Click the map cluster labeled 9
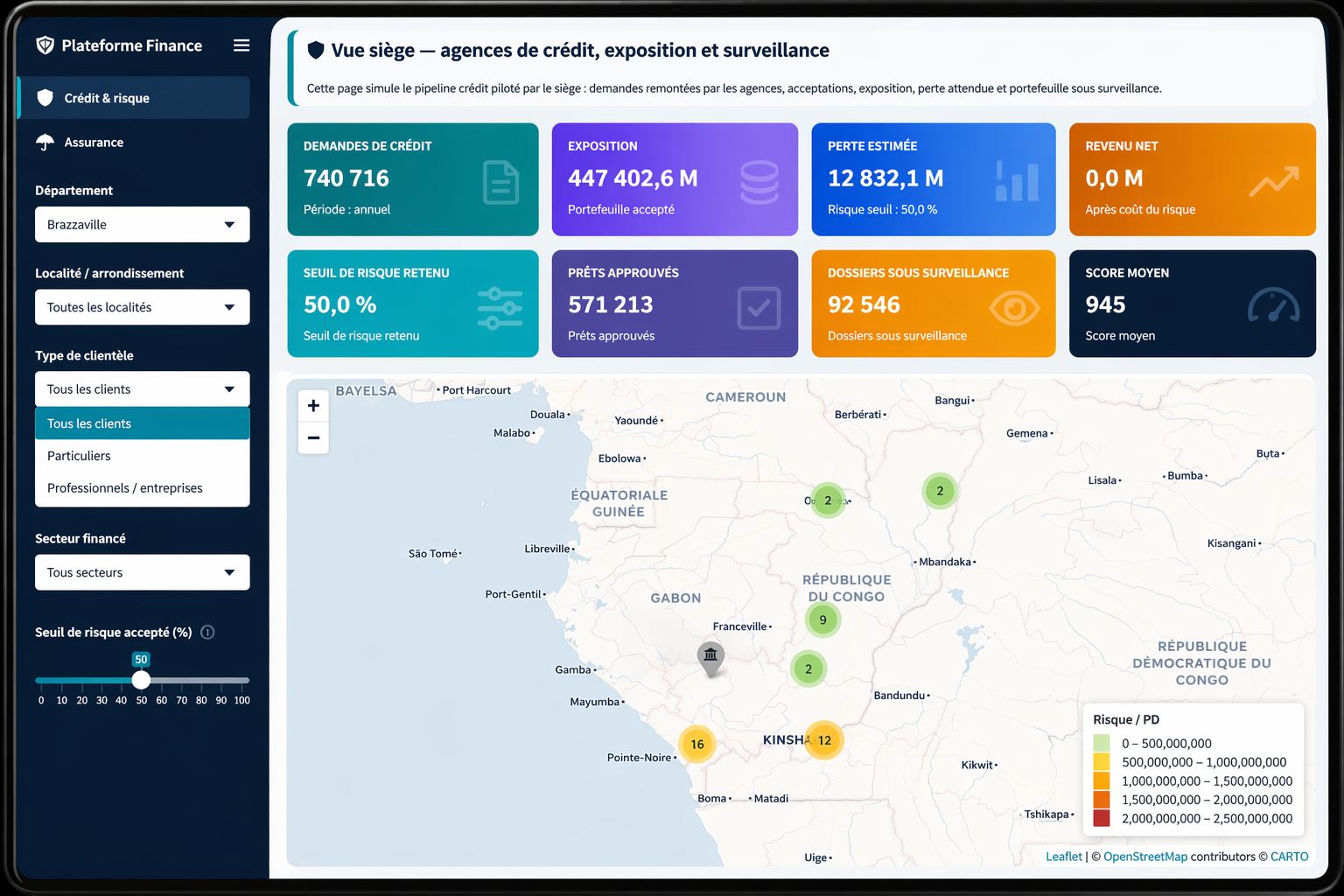Viewport: 1344px width, 896px height. (822, 619)
